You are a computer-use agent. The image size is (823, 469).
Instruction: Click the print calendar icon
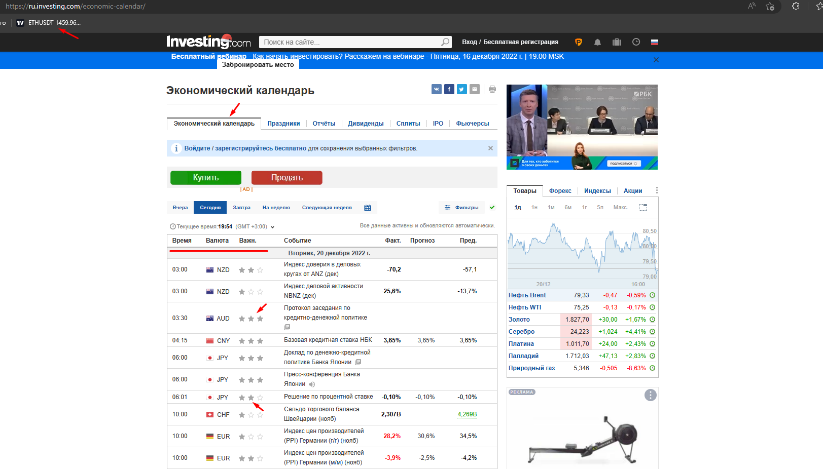coord(492,89)
